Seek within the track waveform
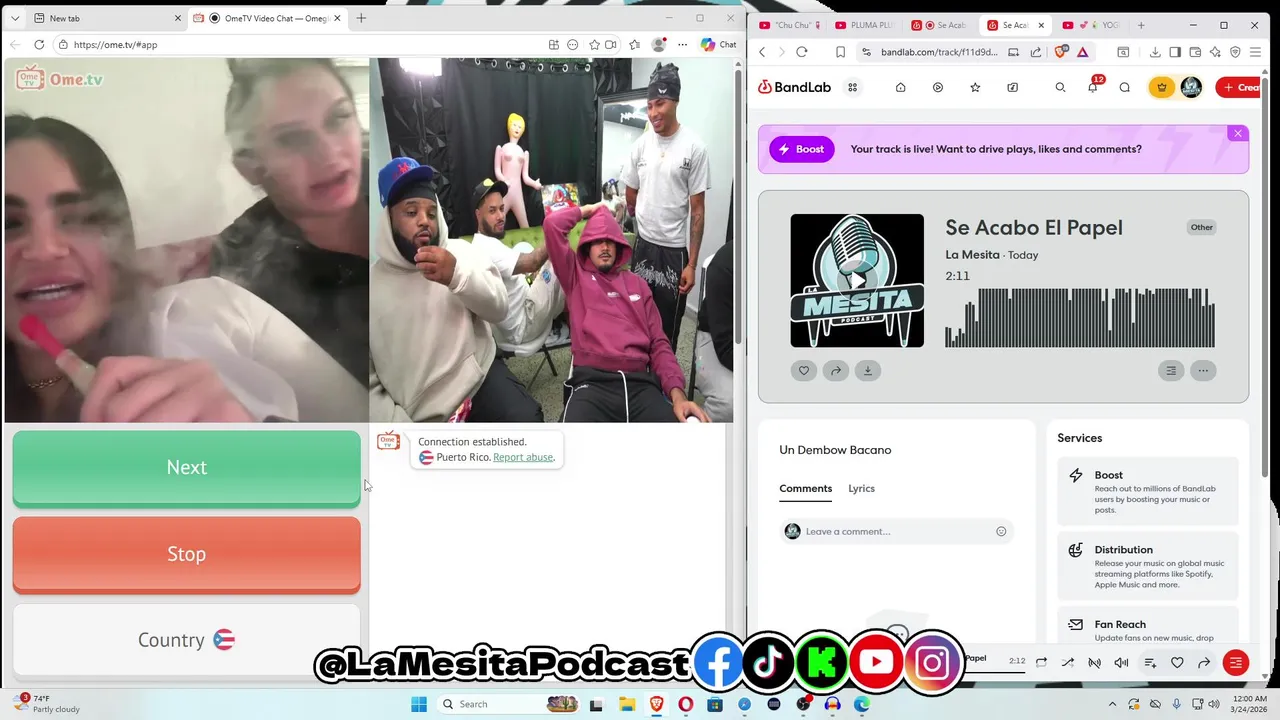 pyautogui.click(x=1080, y=318)
